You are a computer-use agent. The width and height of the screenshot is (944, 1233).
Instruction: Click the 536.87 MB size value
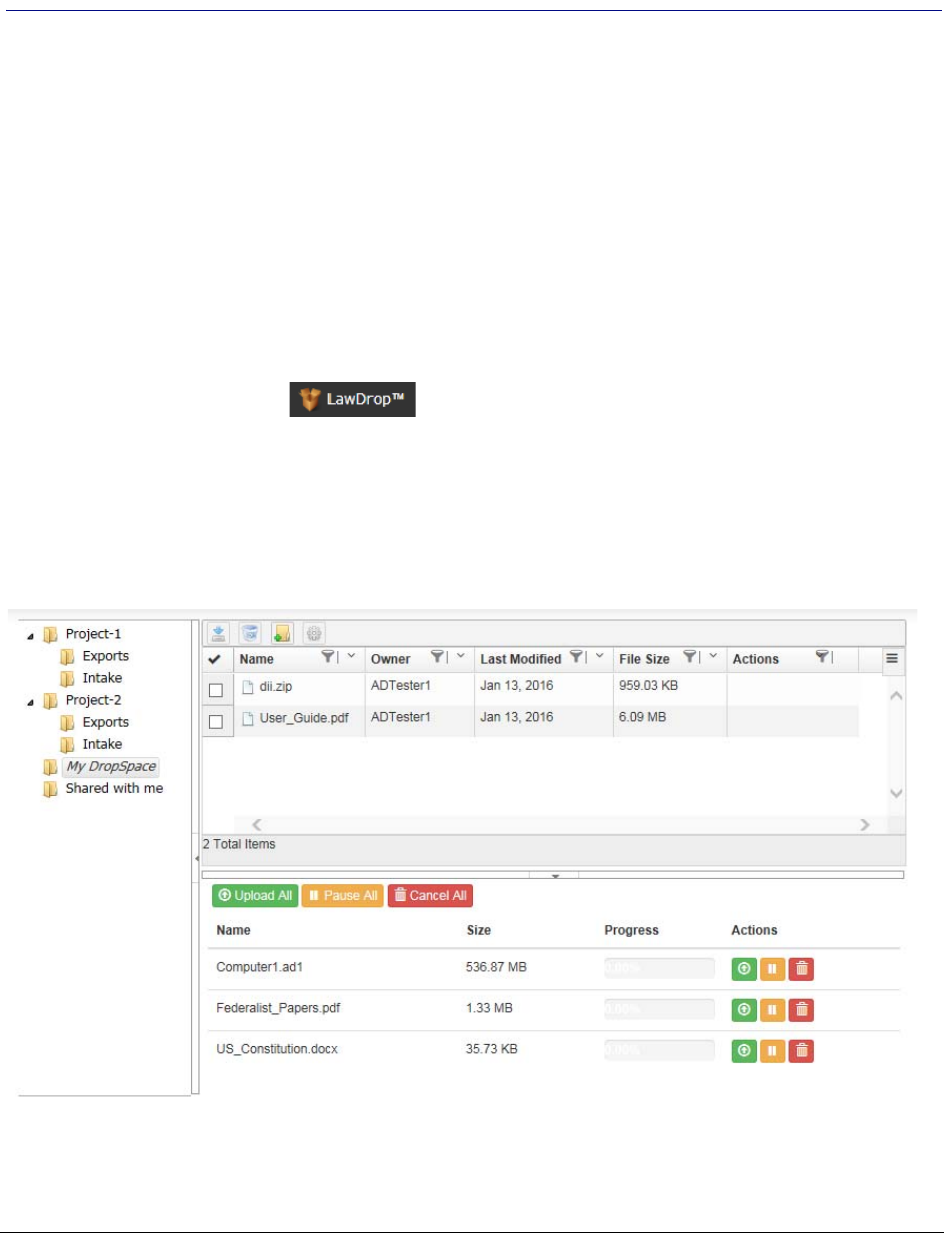coord(496,967)
